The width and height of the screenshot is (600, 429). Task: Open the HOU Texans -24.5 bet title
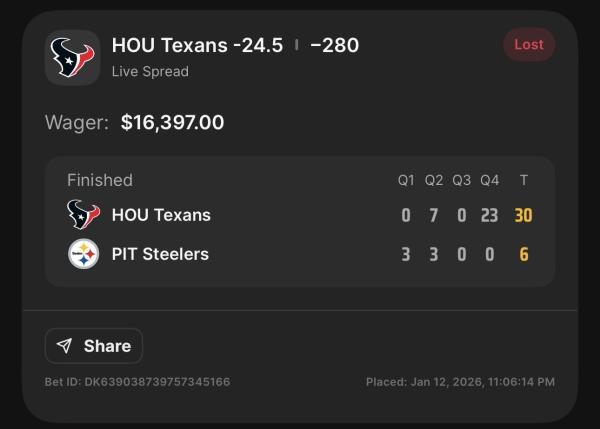pyautogui.click(x=197, y=45)
